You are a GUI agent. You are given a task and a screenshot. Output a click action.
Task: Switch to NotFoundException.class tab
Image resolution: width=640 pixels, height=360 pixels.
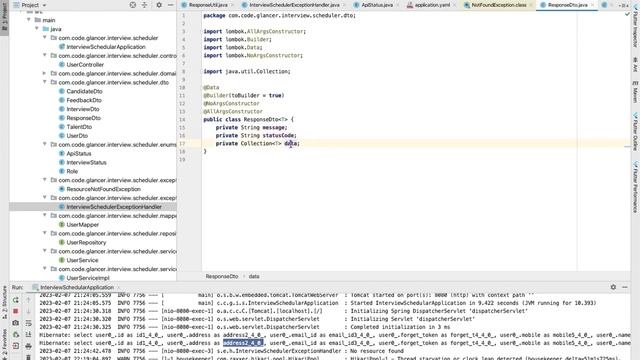[x=498, y=5]
